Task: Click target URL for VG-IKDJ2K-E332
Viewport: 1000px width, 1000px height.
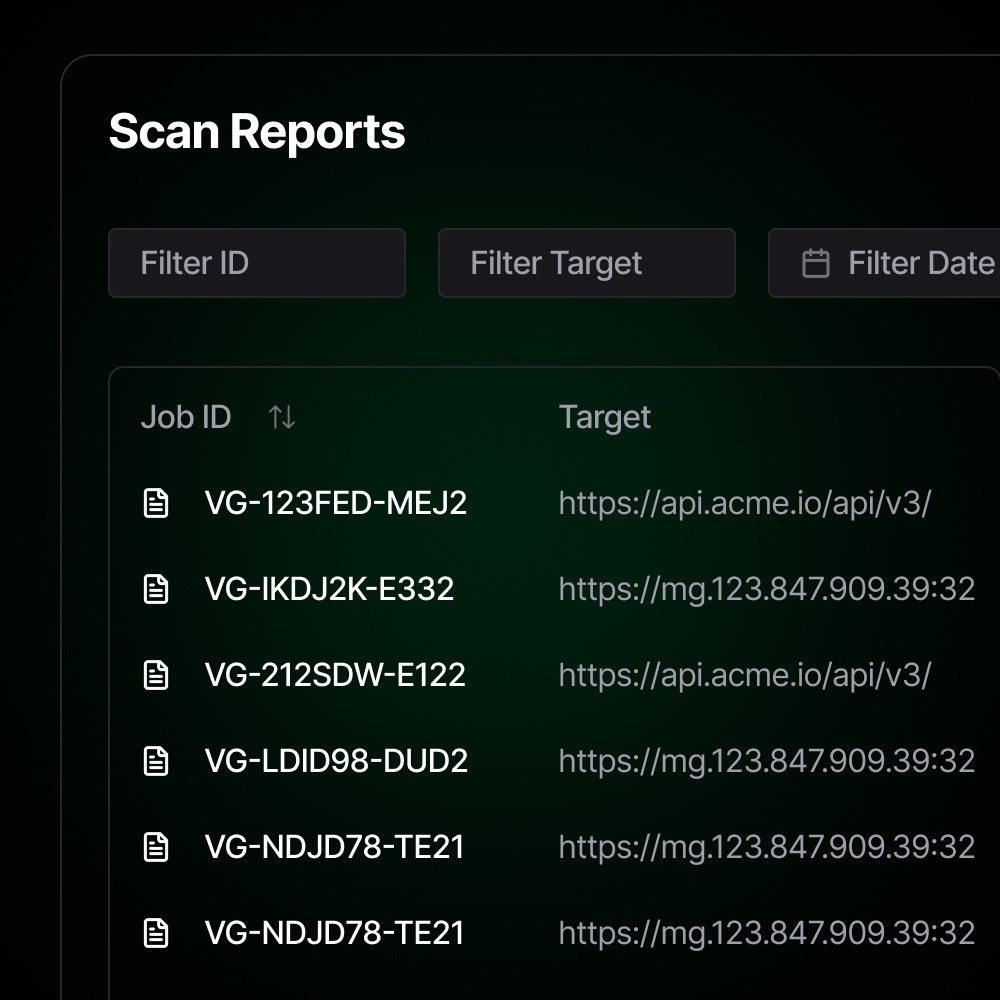Action: pos(767,589)
